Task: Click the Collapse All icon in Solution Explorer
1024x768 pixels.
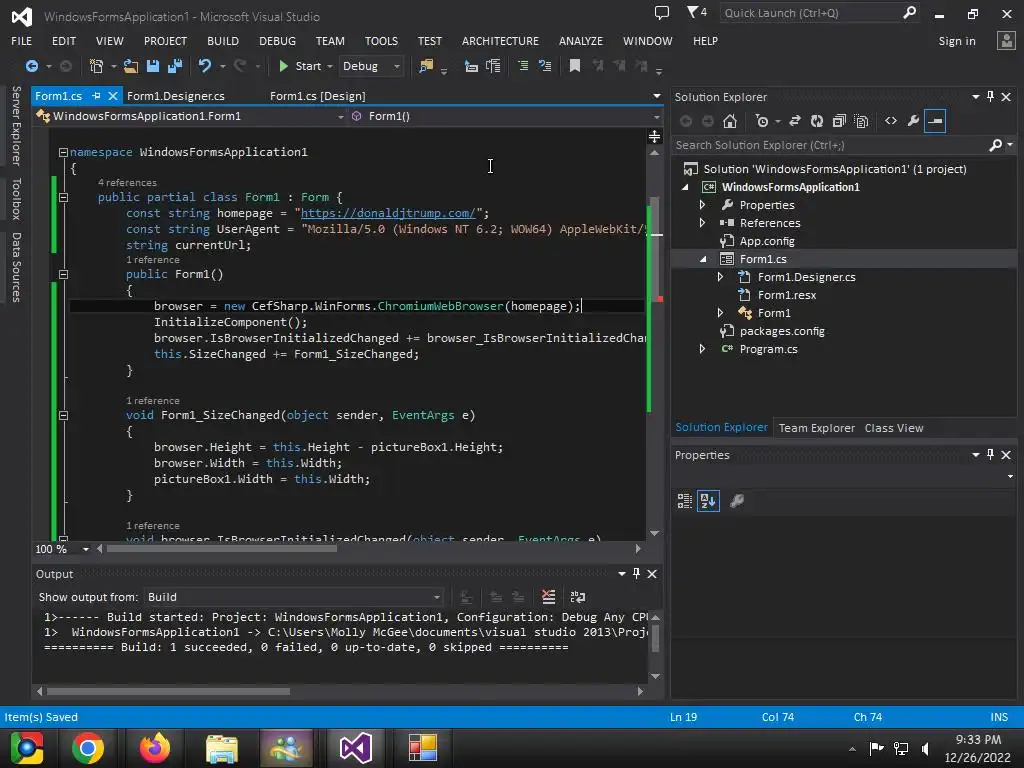Action: [x=839, y=121]
